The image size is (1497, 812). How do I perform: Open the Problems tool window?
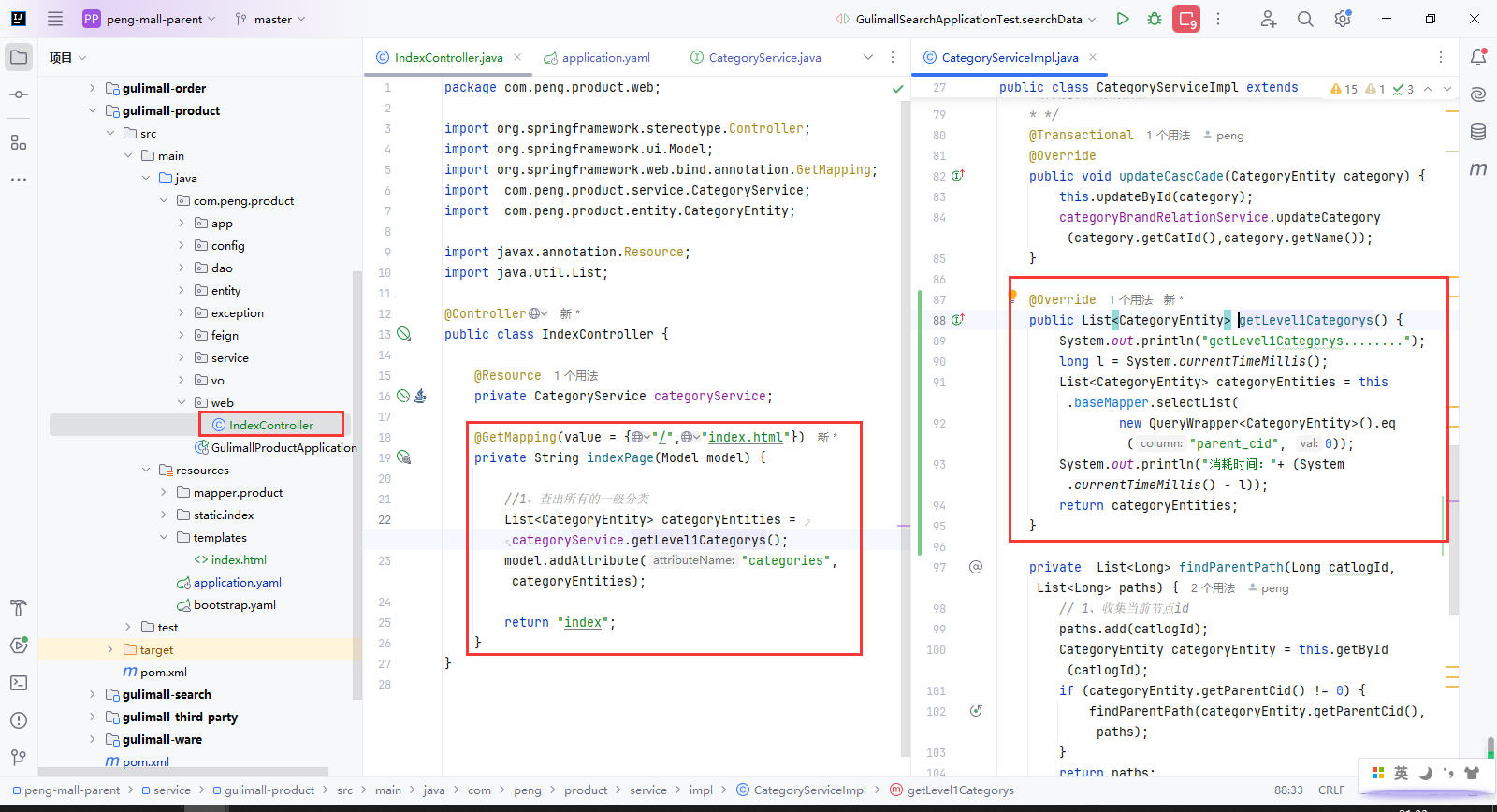tap(19, 720)
